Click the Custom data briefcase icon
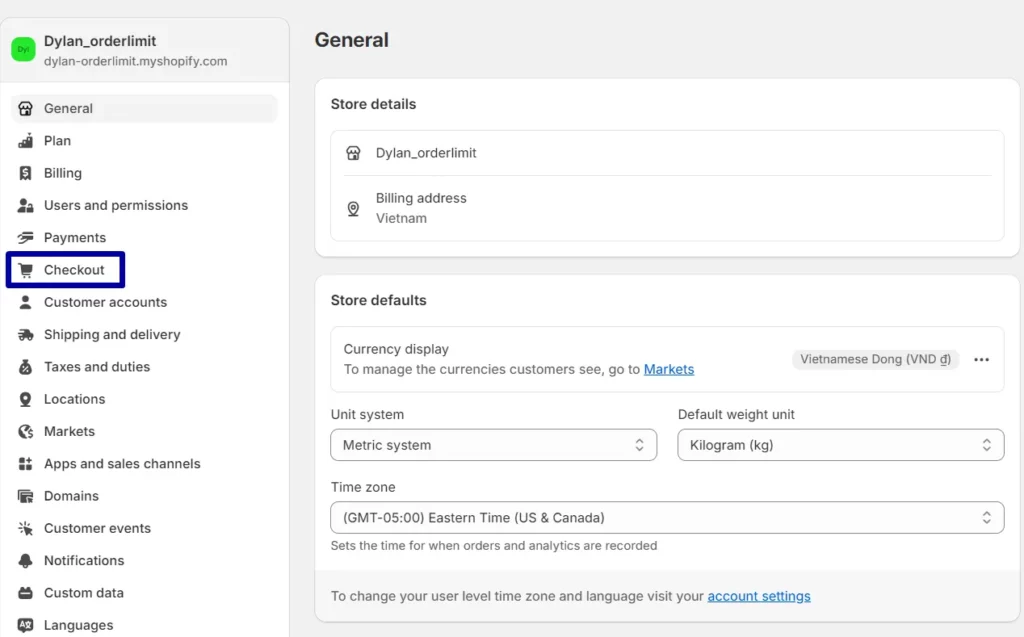Screen dimensions: 1024x637 [x=25, y=593]
